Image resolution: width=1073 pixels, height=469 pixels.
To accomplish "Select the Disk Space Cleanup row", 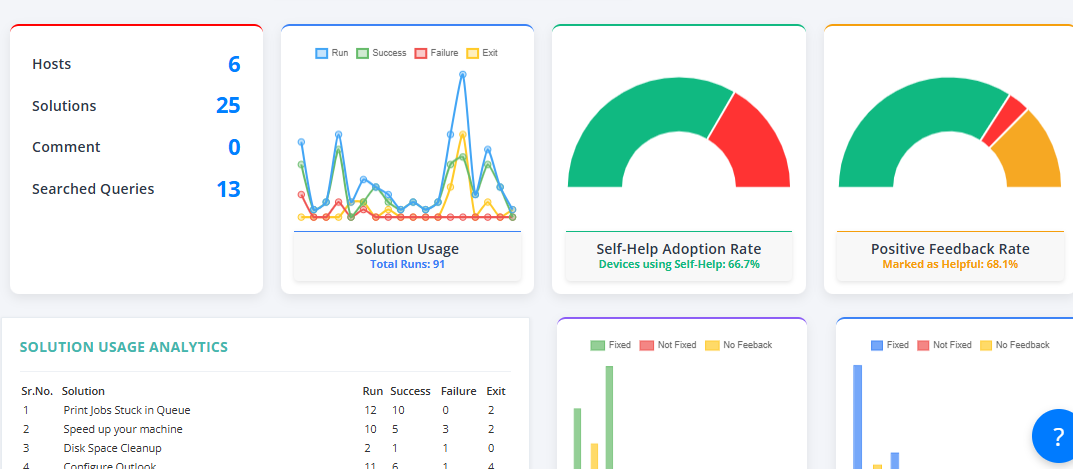I will point(266,448).
